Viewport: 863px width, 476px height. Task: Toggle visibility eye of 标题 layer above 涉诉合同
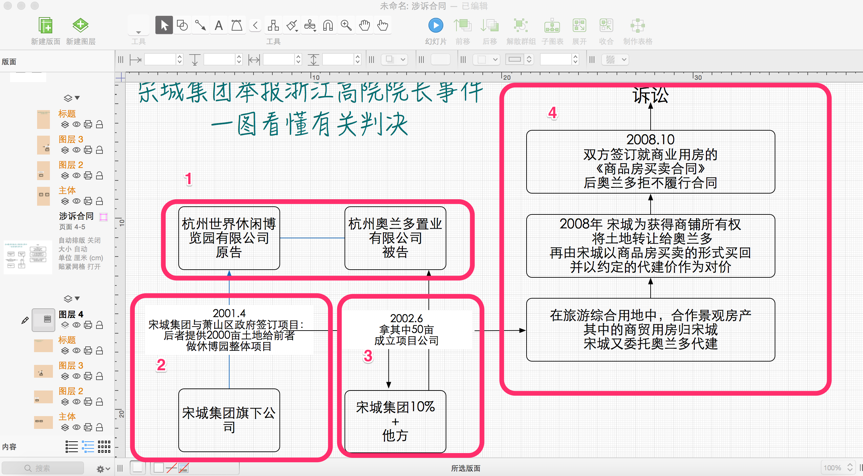pyautogui.click(x=77, y=125)
